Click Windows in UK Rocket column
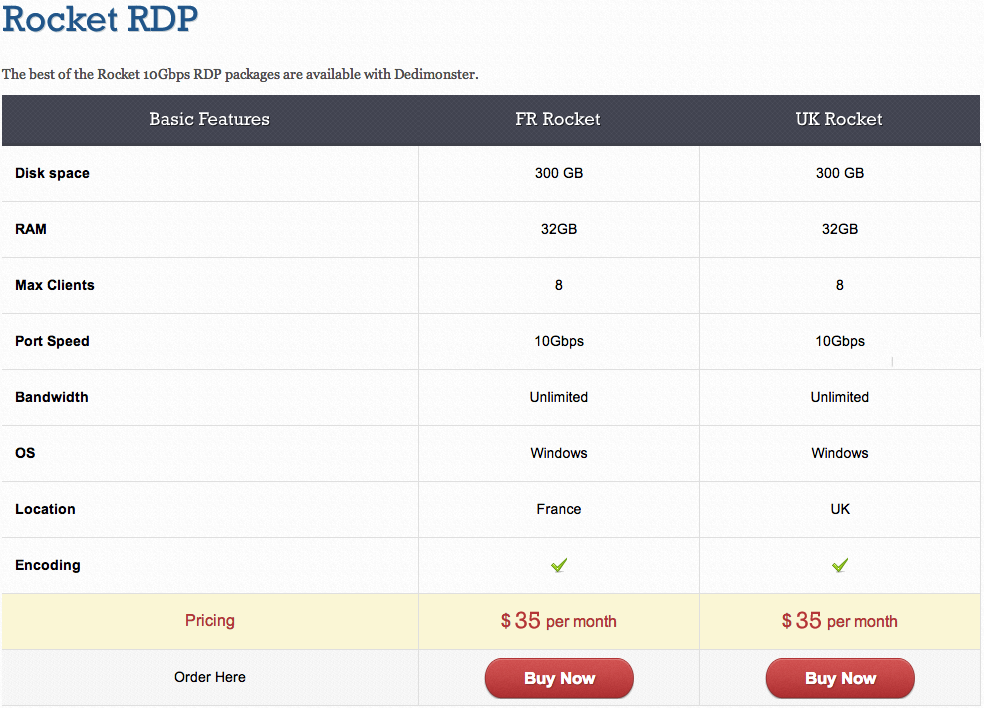The width and height of the screenshot is (984, 708). pos(840,453)
